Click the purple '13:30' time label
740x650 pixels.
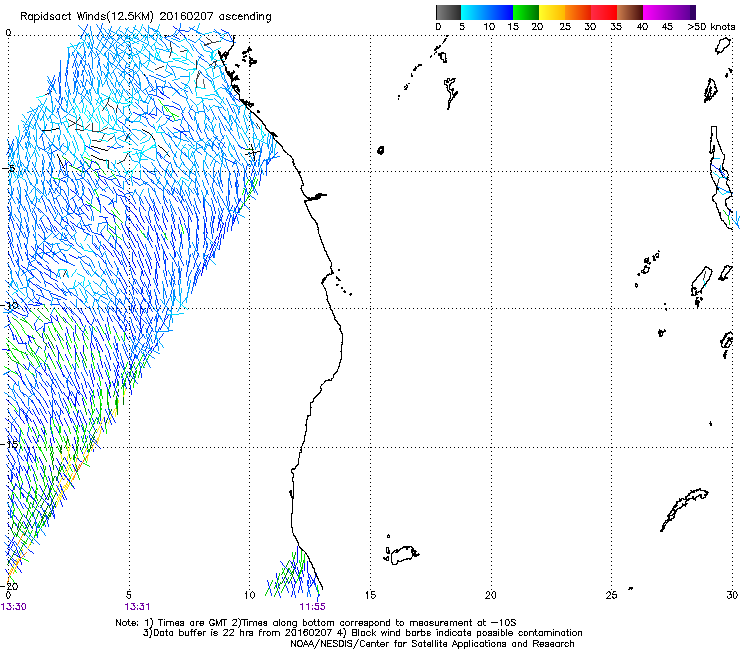pyautogui.click(x=14, y=607)
